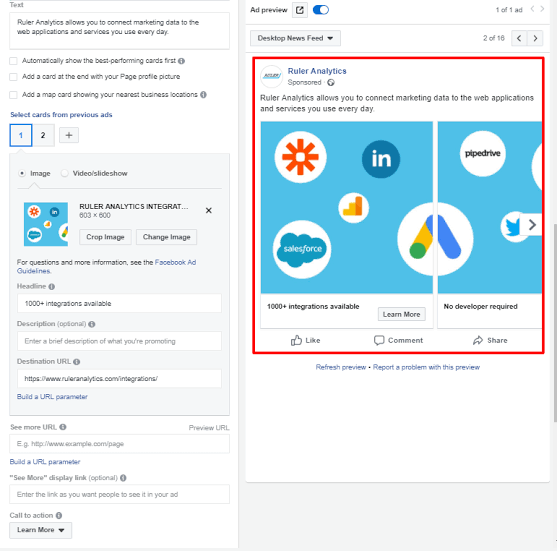Viewport: 557px width, 551px height.
Task: Click Learn More button in ad preview
Action: (401, 314)
